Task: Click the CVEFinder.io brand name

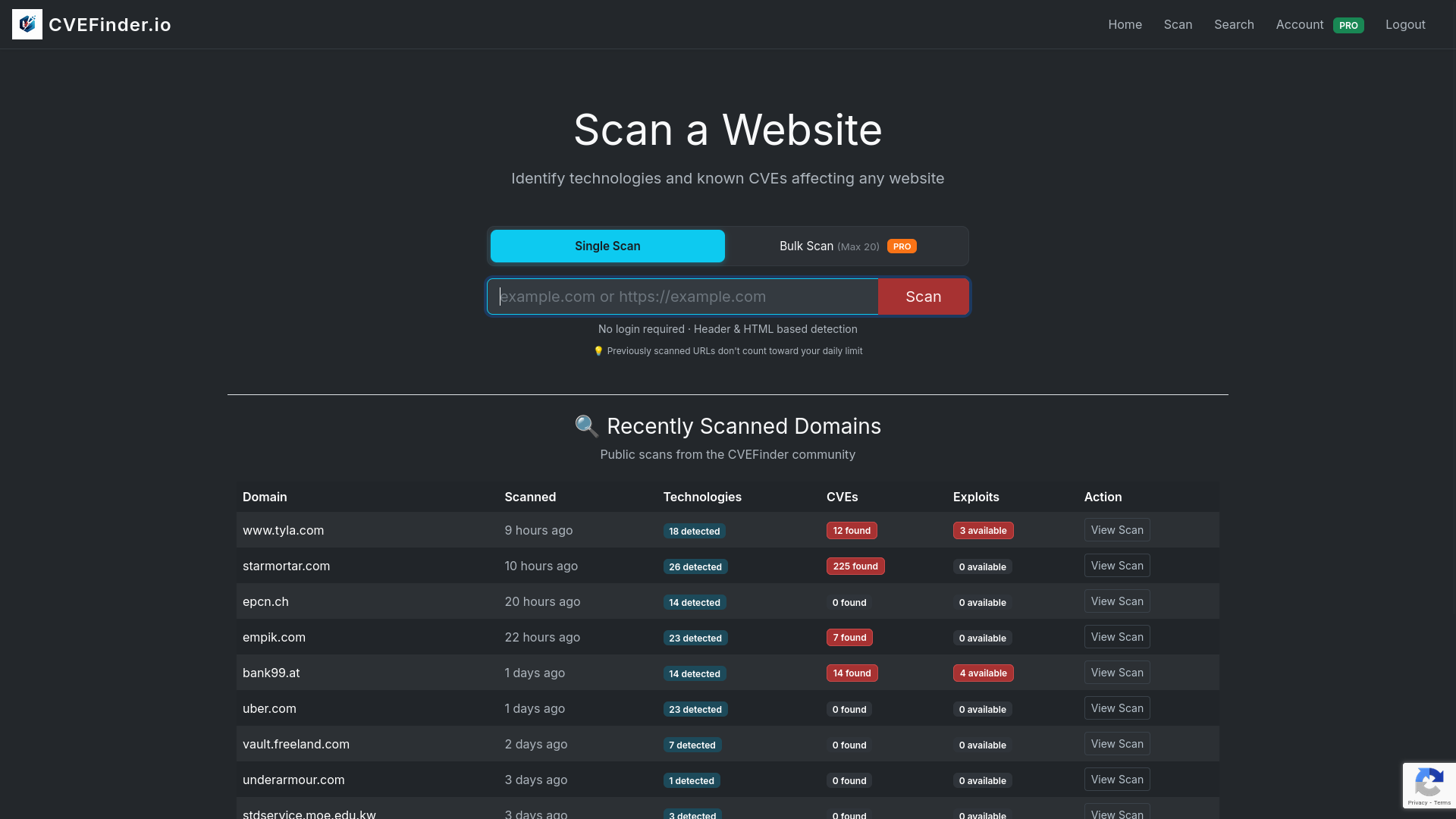Action: (x=110, y=25)
